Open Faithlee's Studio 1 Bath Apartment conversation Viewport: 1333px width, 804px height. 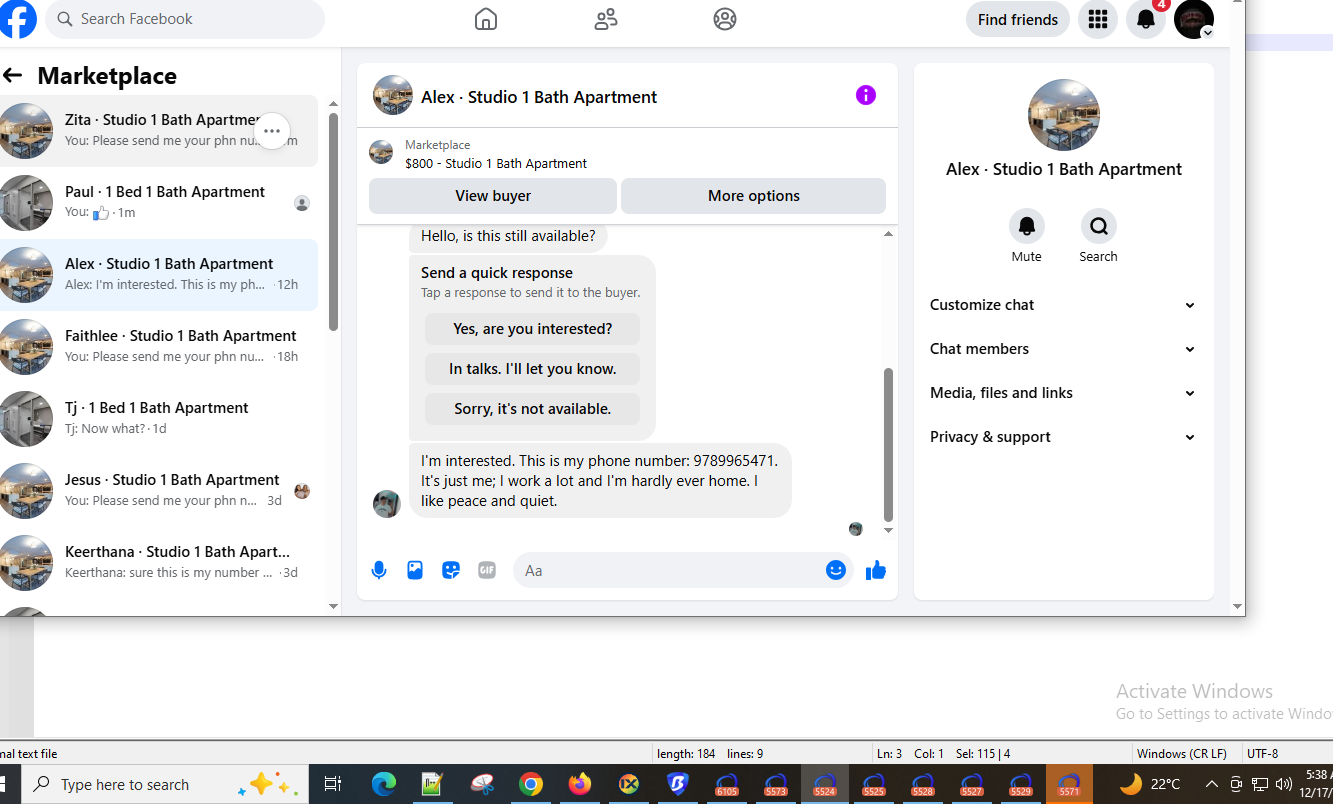pyautogui.click(x=159, y=347)
